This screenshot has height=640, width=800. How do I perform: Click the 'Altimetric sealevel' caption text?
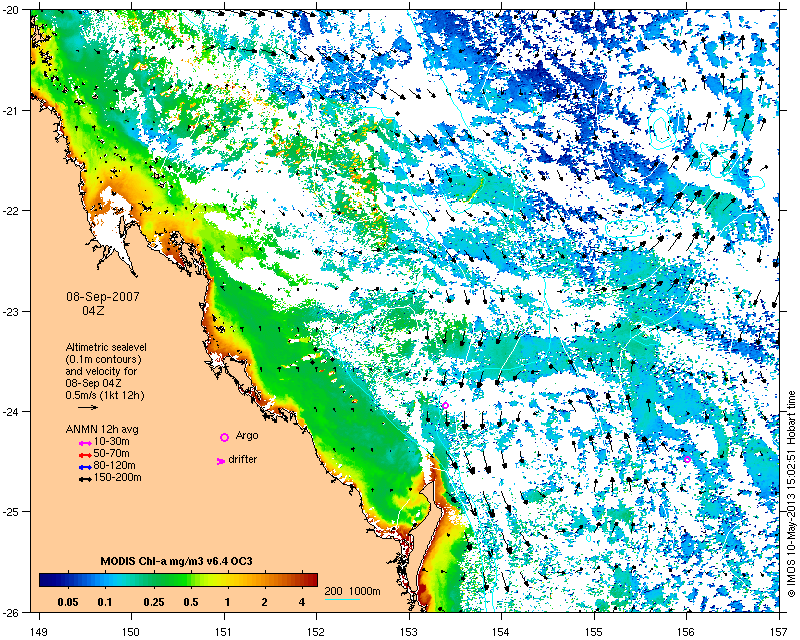pos(106,347)
